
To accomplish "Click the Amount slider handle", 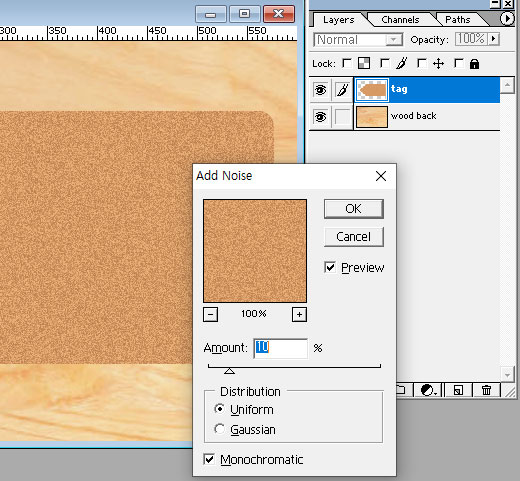I will coord(229,371).
